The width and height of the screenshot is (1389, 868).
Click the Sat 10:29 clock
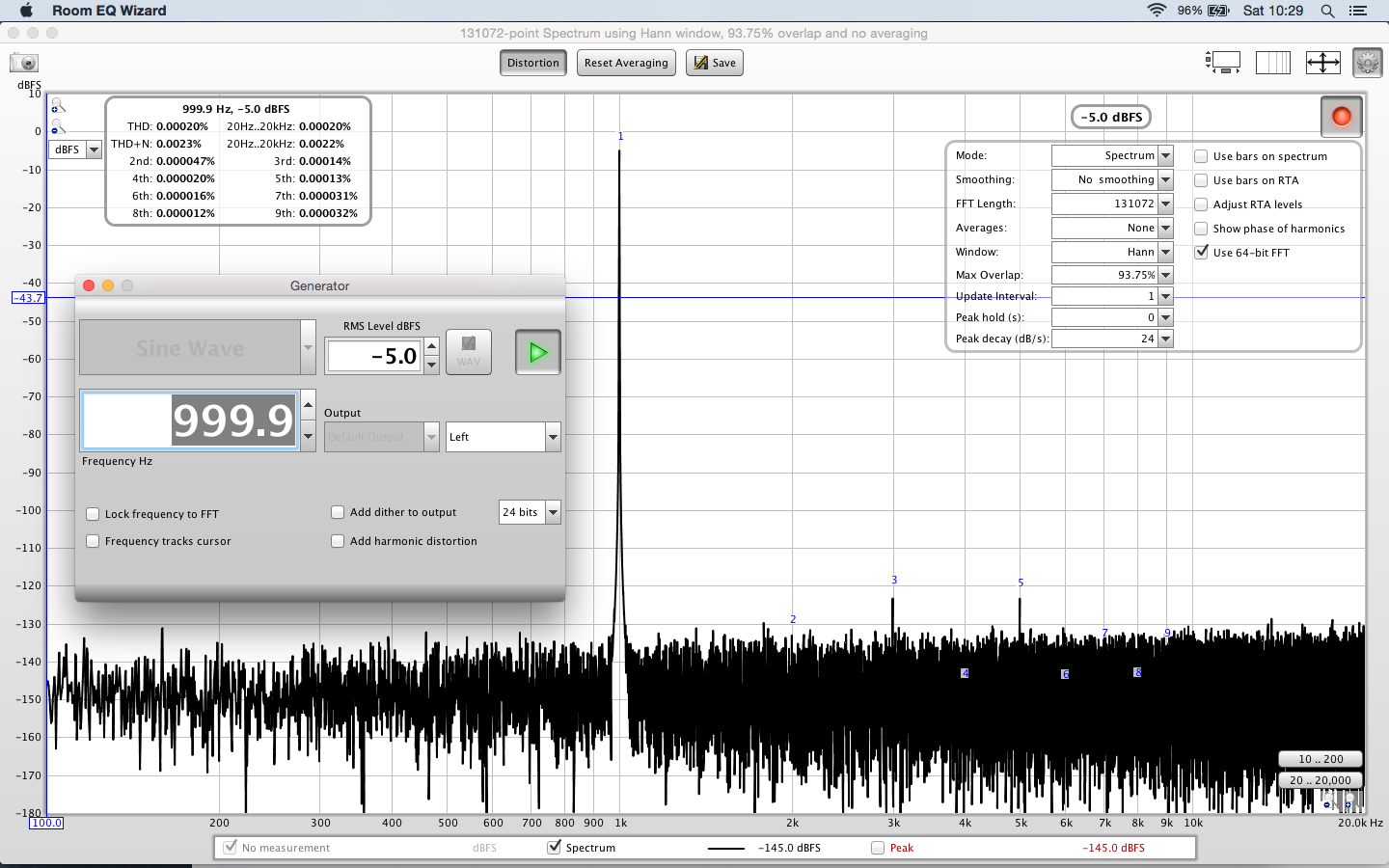tap(1273, 11)
